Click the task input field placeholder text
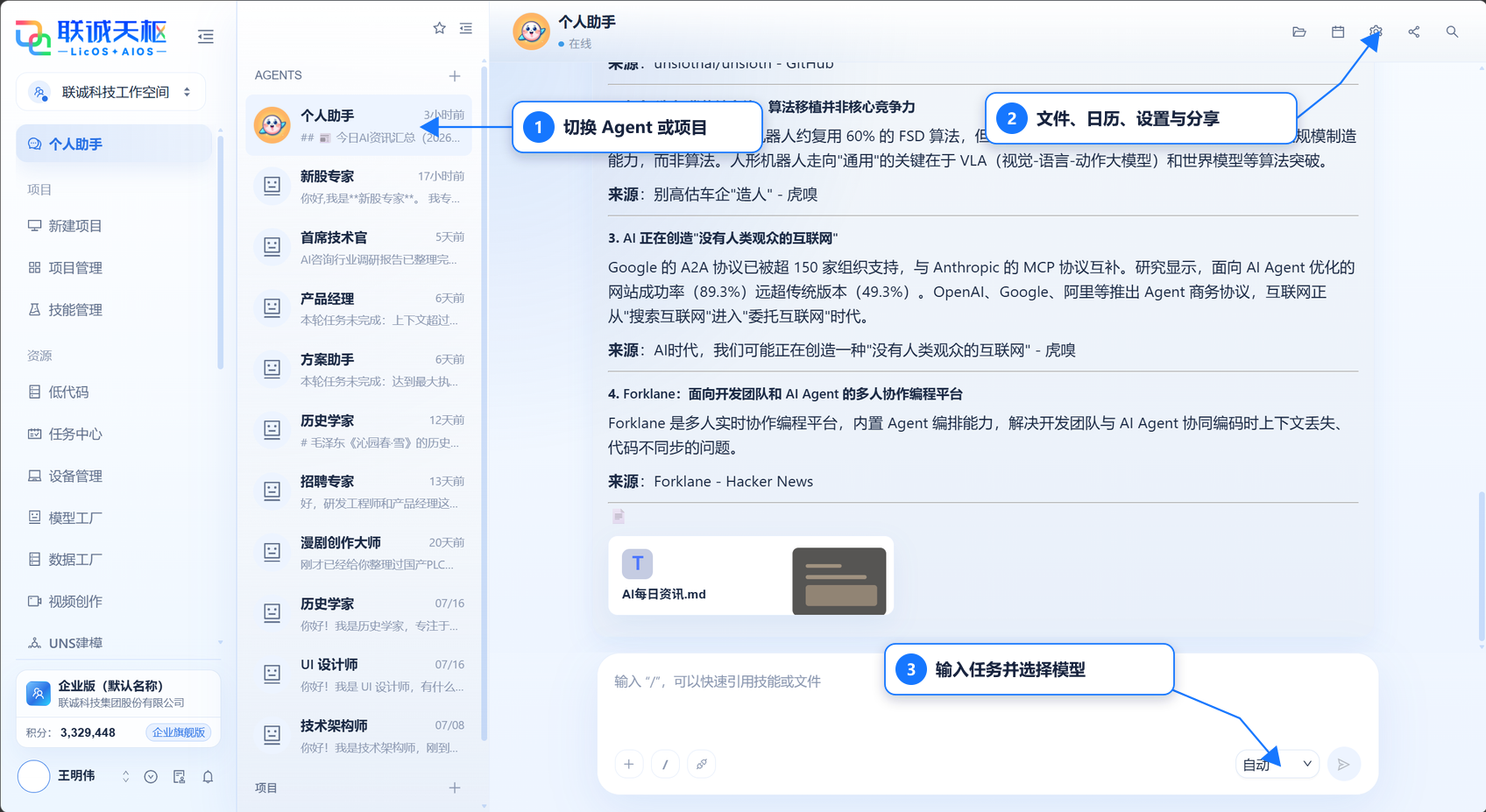1486x812 pixels. click(718, 681)
